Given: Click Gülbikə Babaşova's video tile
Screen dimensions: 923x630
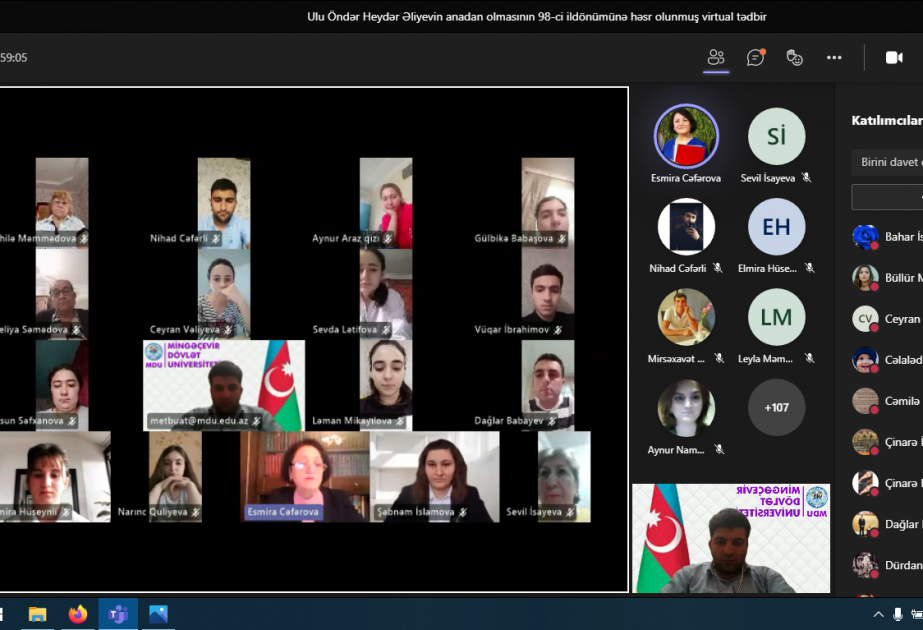Looking at the screenshot, I should [547, 203].
